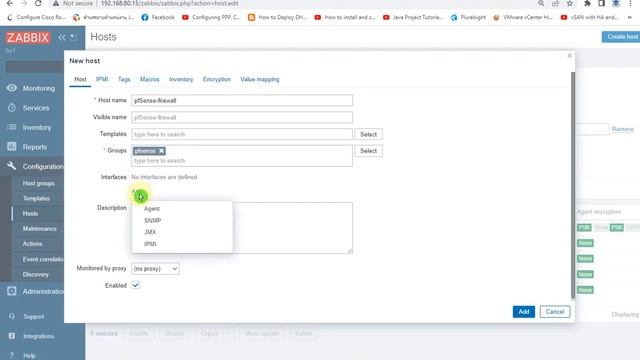The height and width of the screenshot is (360, 640).
Task: Click the sidebar hide icon beside chevrons
Action: pos(74,38)
